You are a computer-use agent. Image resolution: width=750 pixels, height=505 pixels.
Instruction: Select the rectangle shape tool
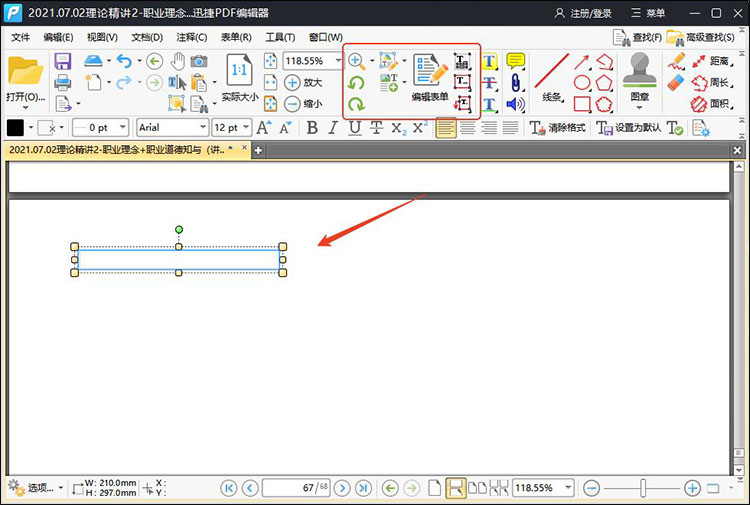(582, 104)
